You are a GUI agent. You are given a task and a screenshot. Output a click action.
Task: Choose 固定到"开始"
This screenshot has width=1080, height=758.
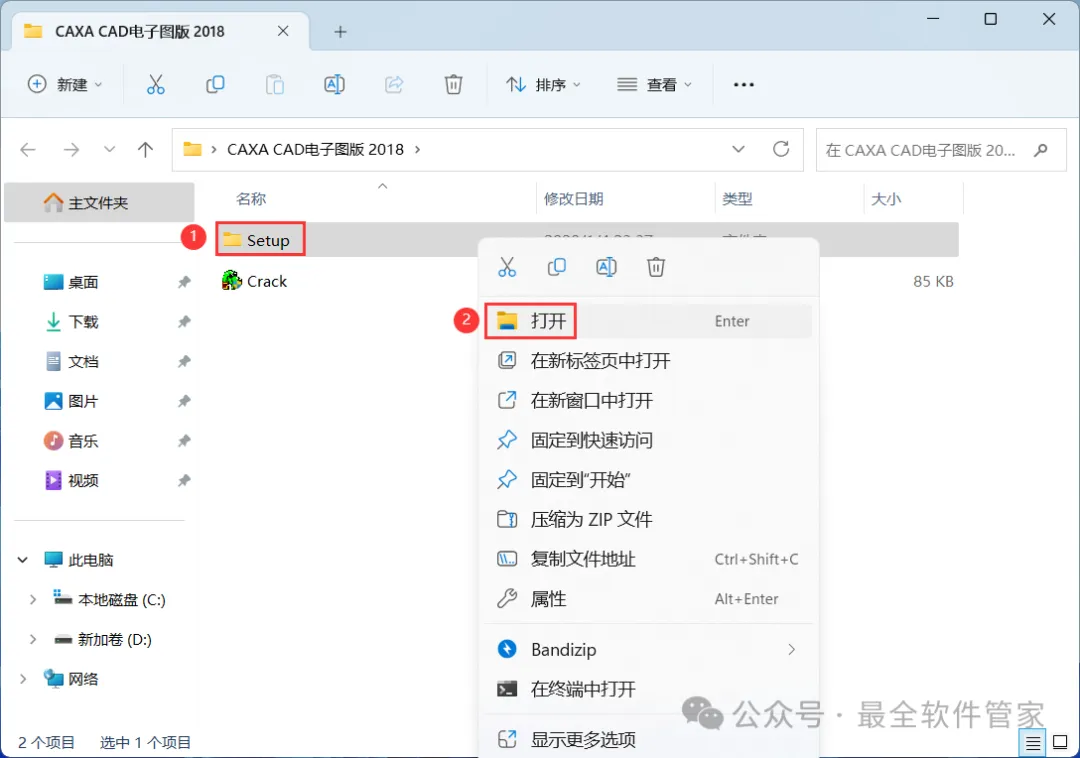click(x=648, y=480)
